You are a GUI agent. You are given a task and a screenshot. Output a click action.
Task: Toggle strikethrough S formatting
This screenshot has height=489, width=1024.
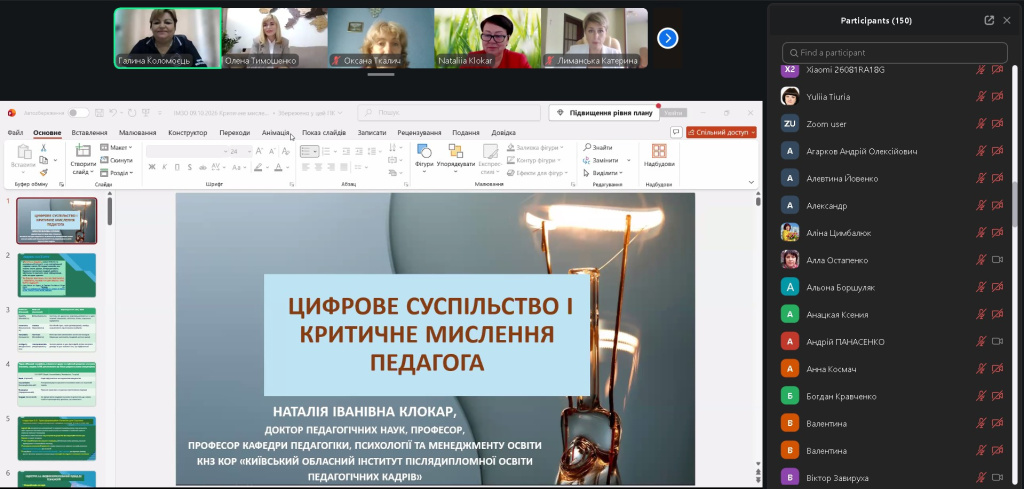(189, 167)
